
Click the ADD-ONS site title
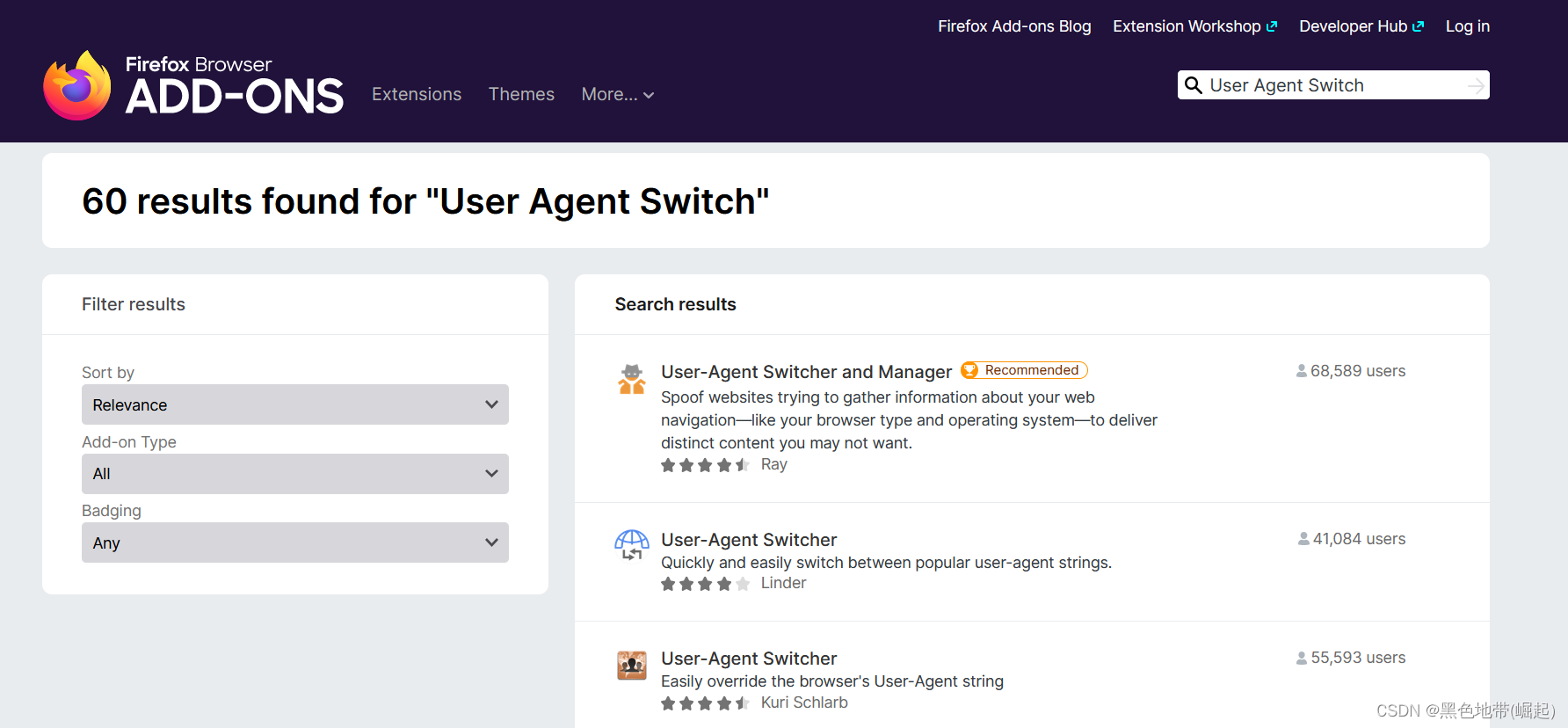pos(235,96)
